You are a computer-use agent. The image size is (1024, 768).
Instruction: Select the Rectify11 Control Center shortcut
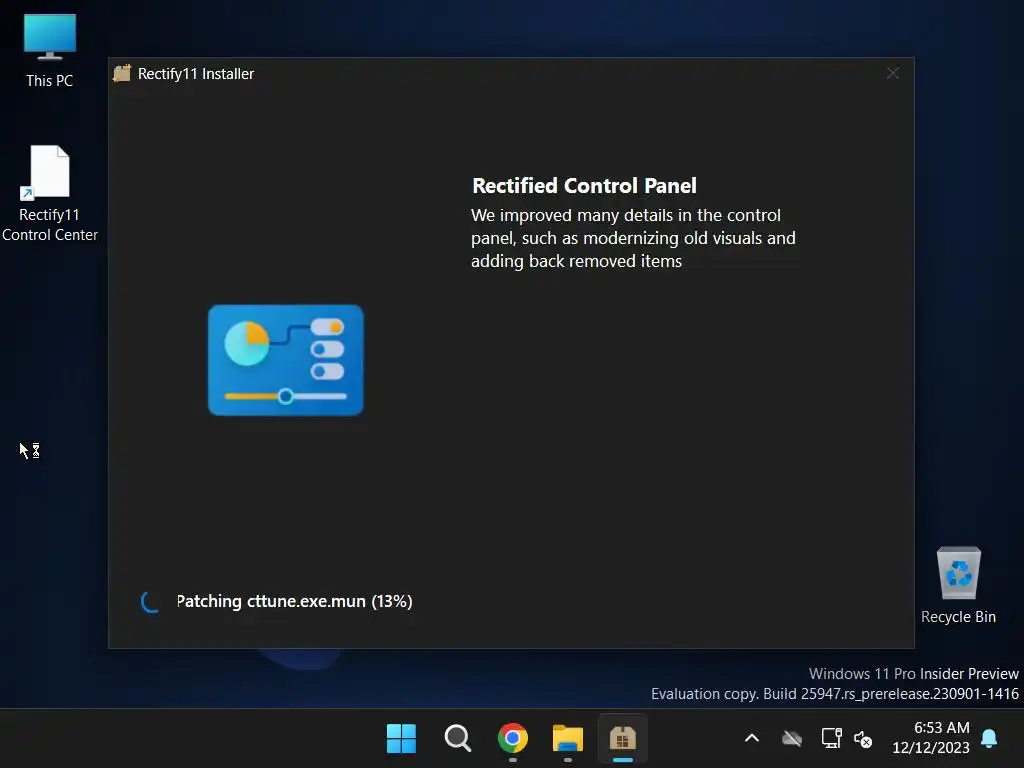[x=50, y=193]
